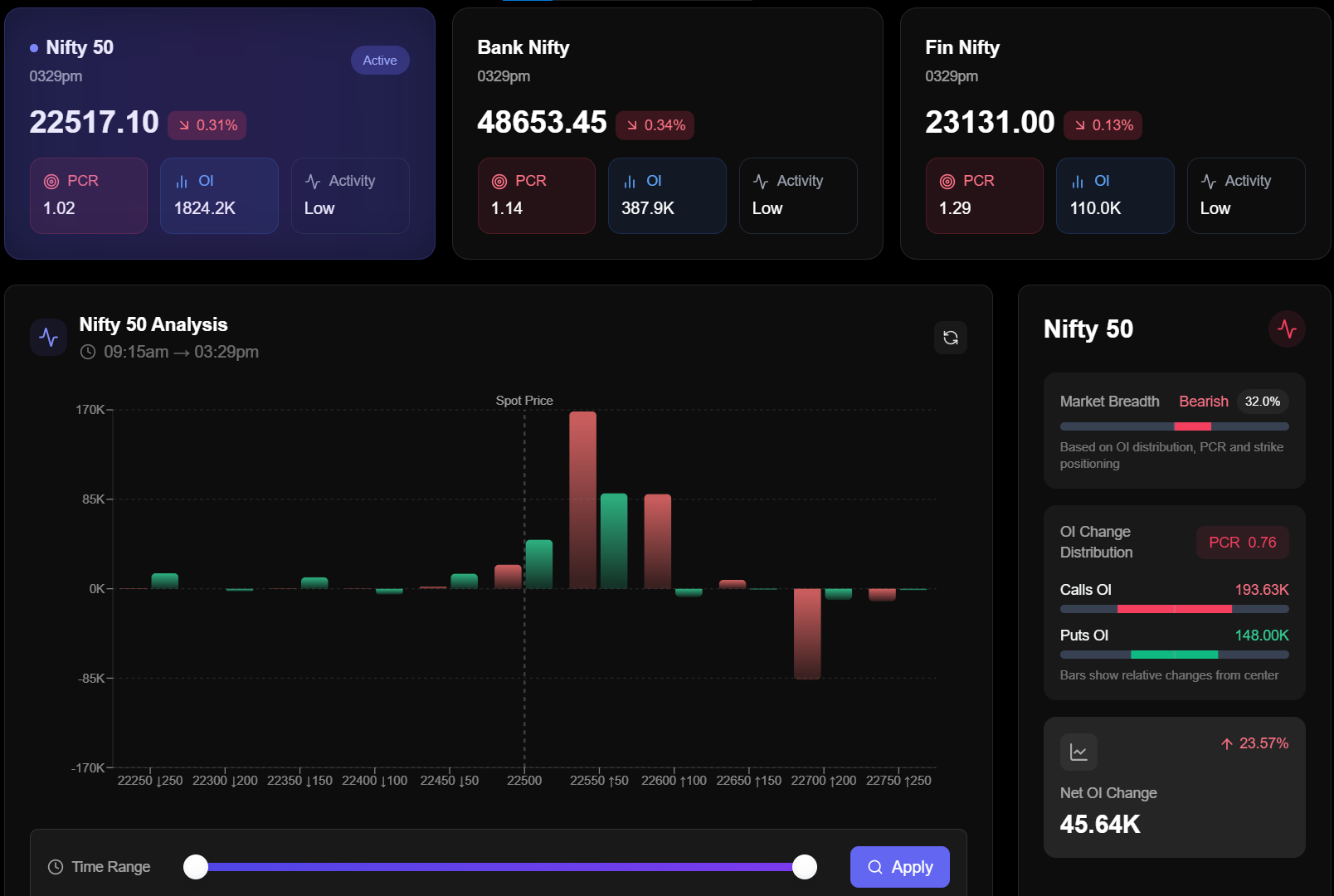Click the 22250 ↓250 axis label

[150, 781]
